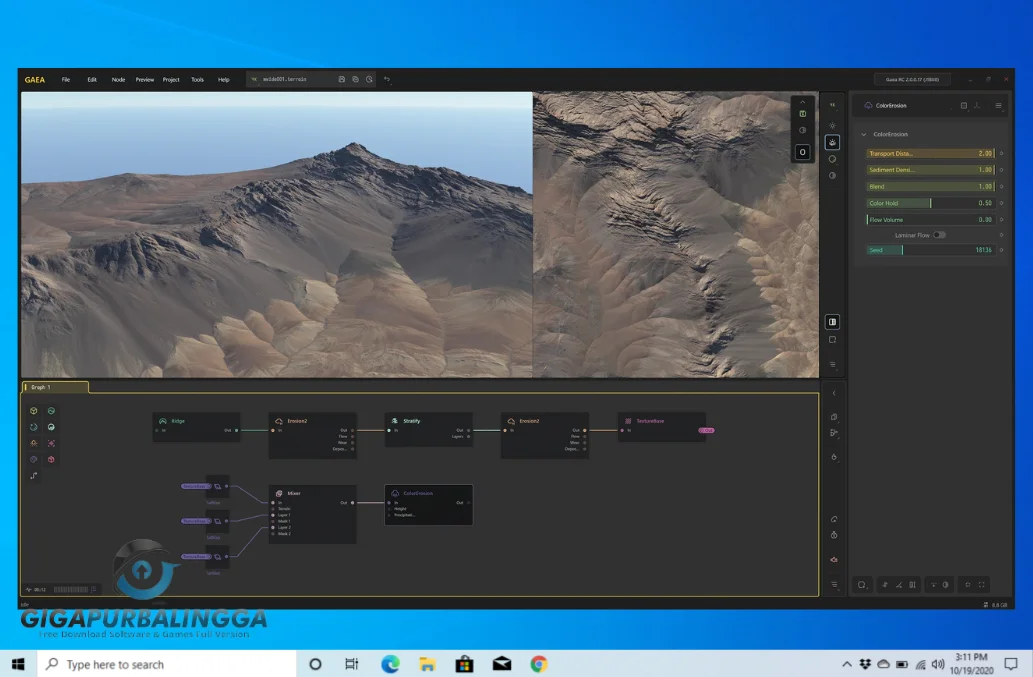Click the red cloud icon in graph sidebar
Screen dimensions: 1033x677
834,559
